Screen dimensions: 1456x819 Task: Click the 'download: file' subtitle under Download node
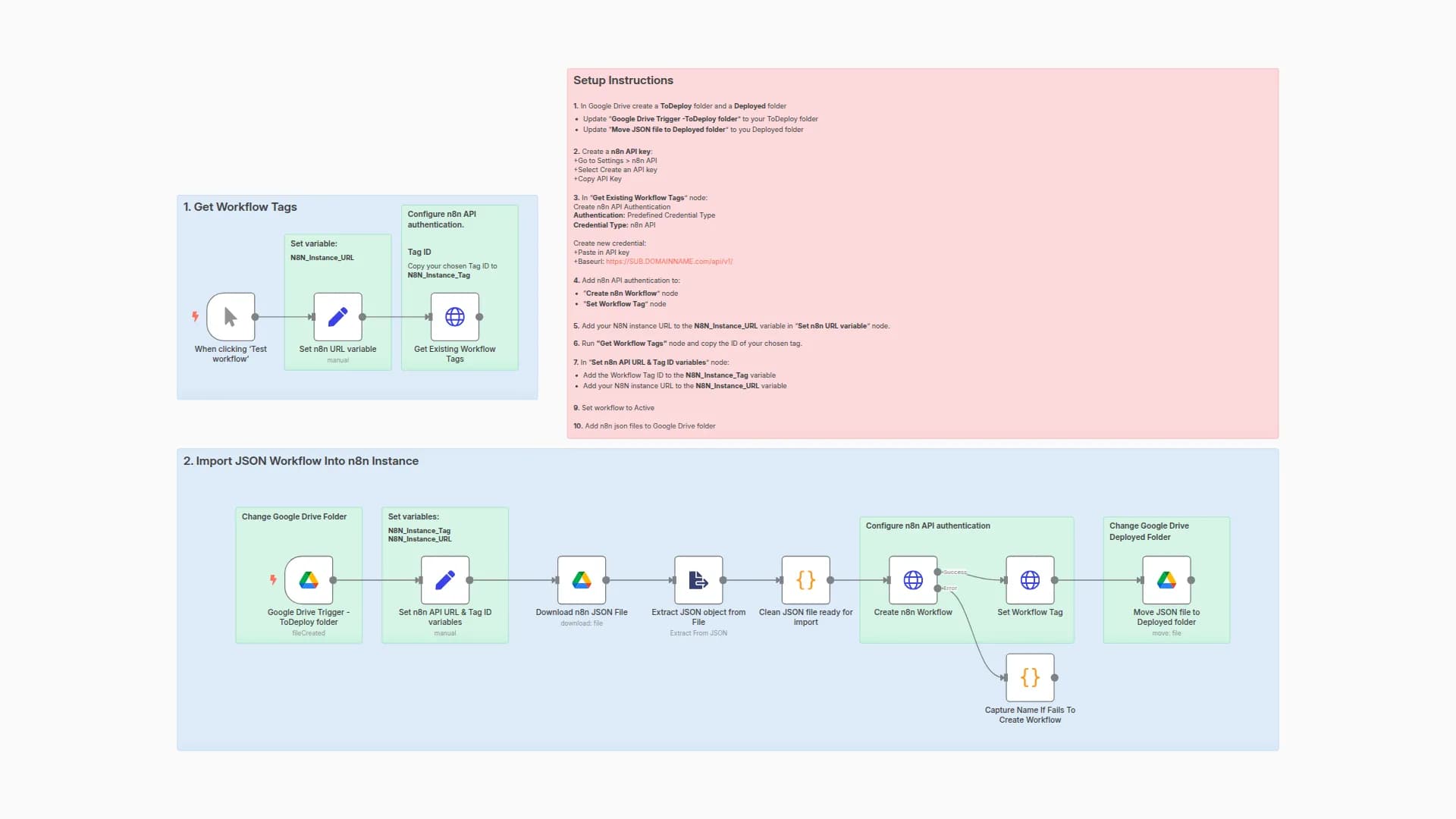point(582,623)
